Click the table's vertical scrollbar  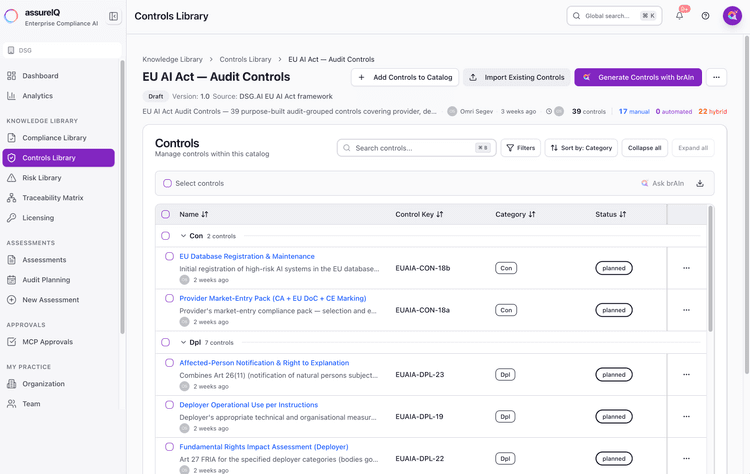click(x=710, y=269)
